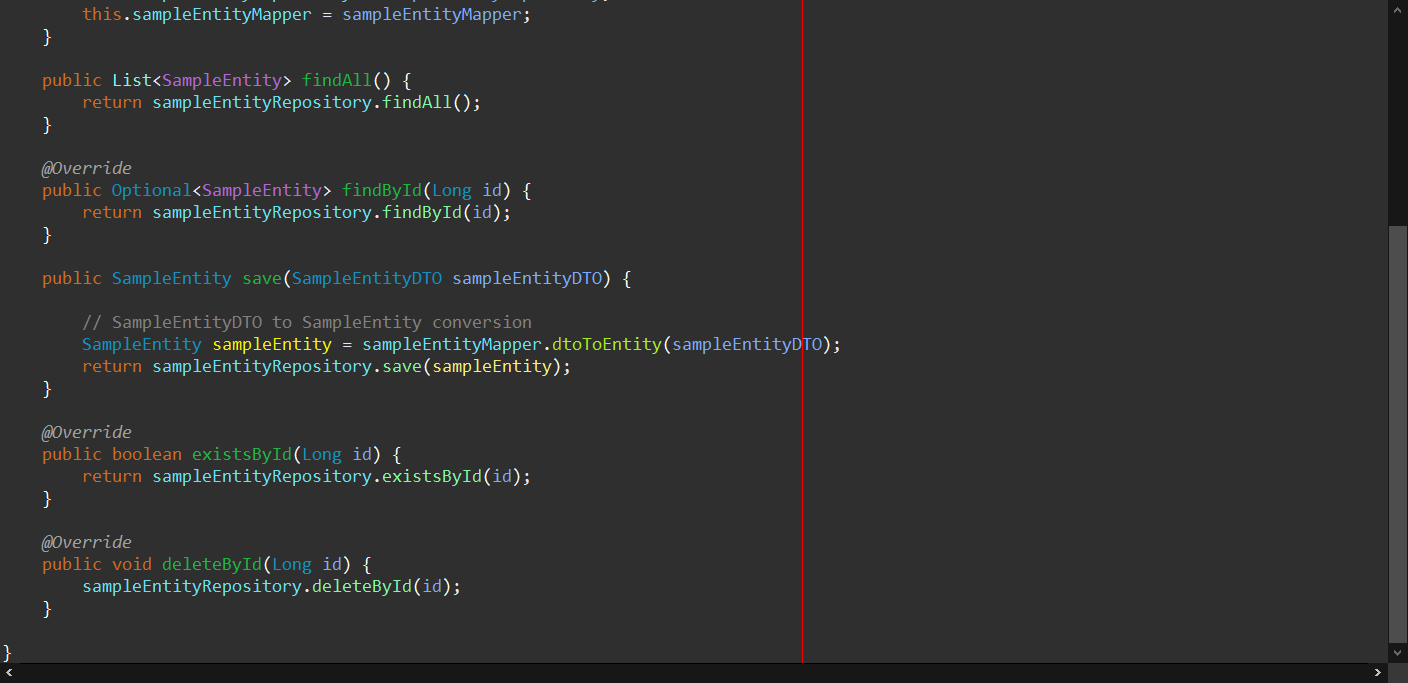Screen dimensions: 1408x683
Task: Click 'save' in the return sampleEntityRepository.save line
Action: tap(402, 366)
